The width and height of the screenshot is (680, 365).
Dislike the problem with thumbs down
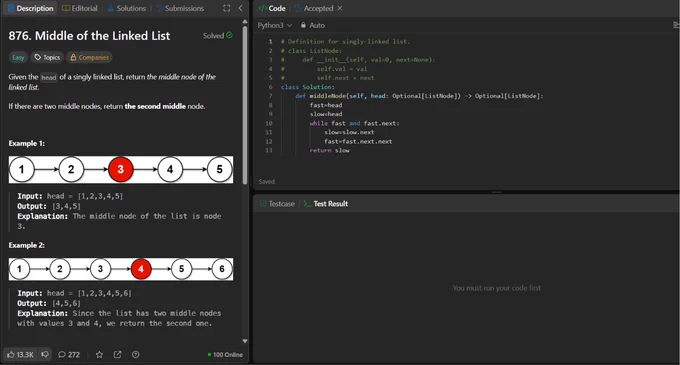pyautogui.click(x=45, y=355)
